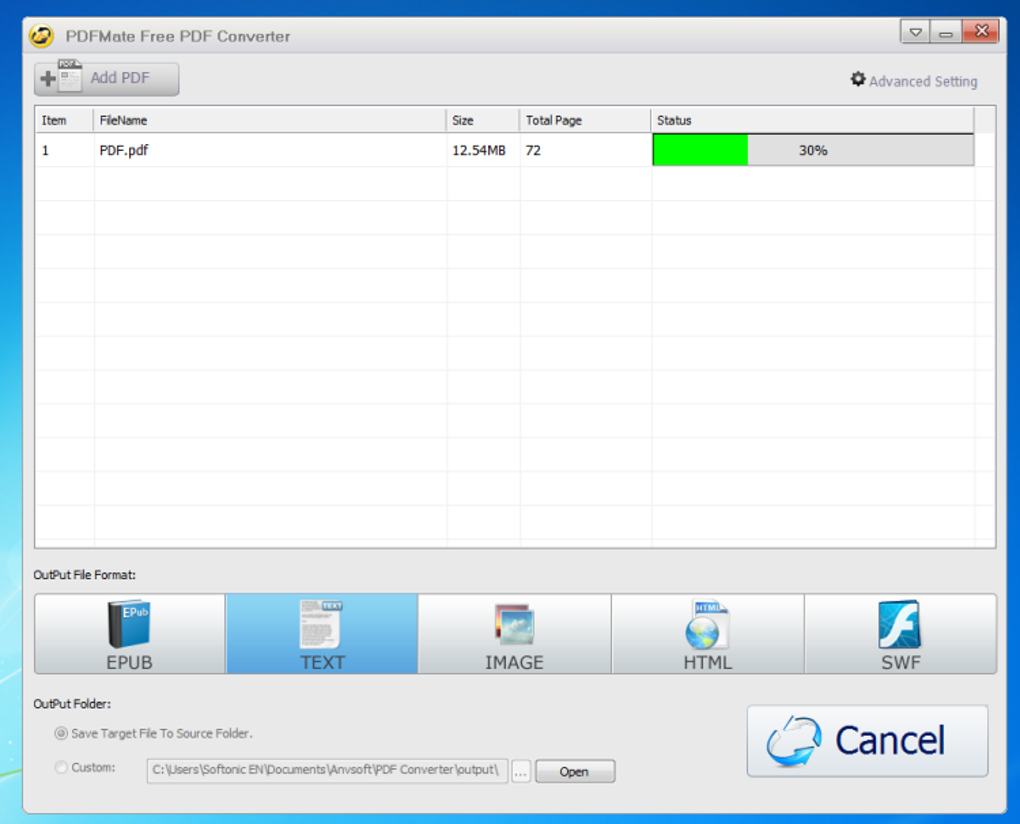Click the circular arrows icon on Cancel
This screenshot has height=824, width=1020.
(793, 741)
